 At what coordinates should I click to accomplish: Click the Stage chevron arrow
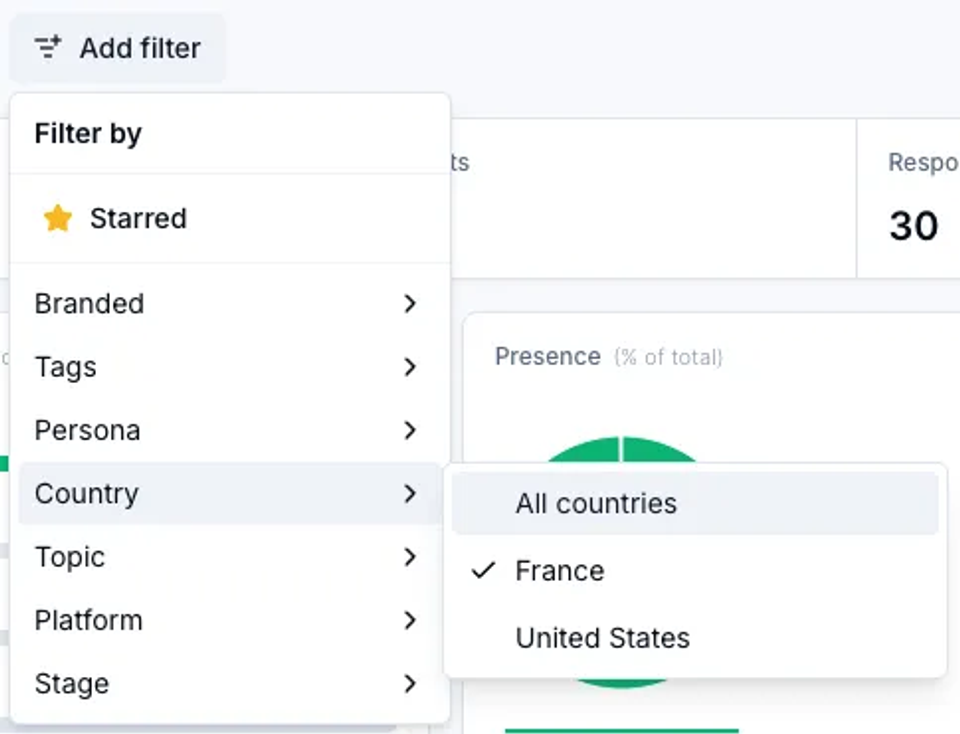coord(410,684)
